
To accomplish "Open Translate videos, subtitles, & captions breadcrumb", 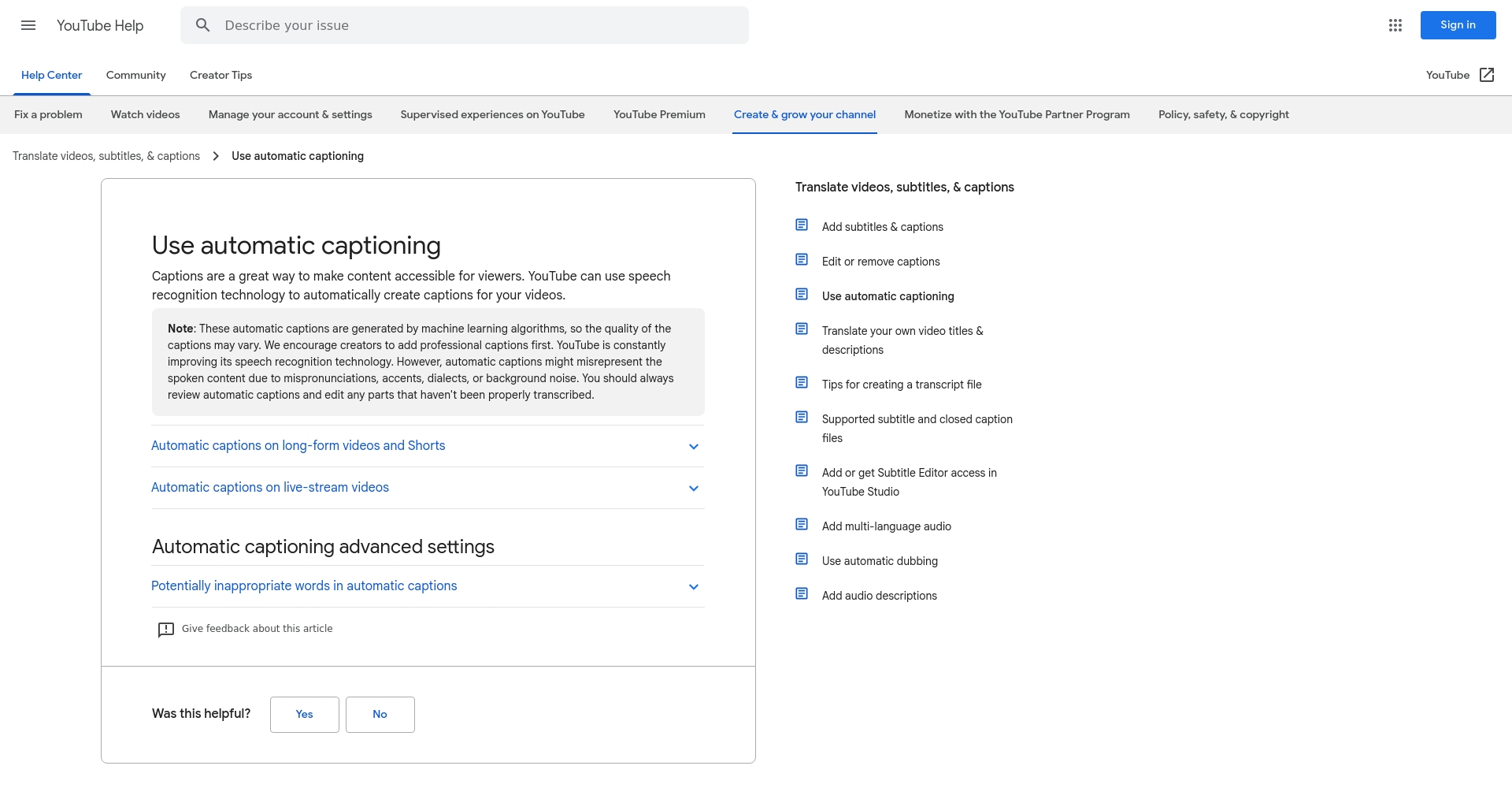I will point(106,156).
